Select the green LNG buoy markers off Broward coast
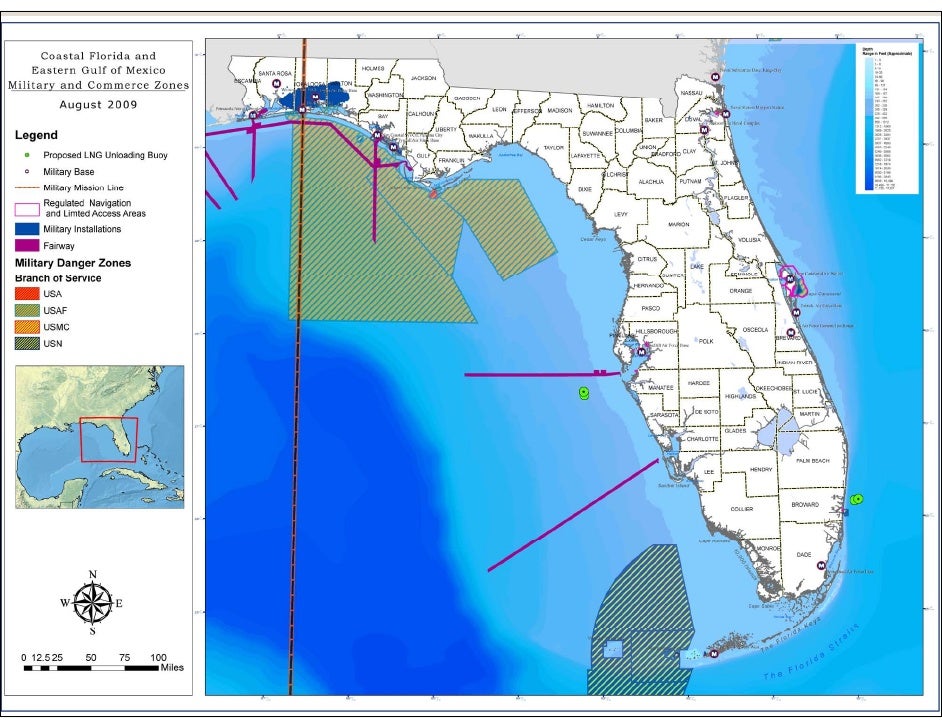 857,499
